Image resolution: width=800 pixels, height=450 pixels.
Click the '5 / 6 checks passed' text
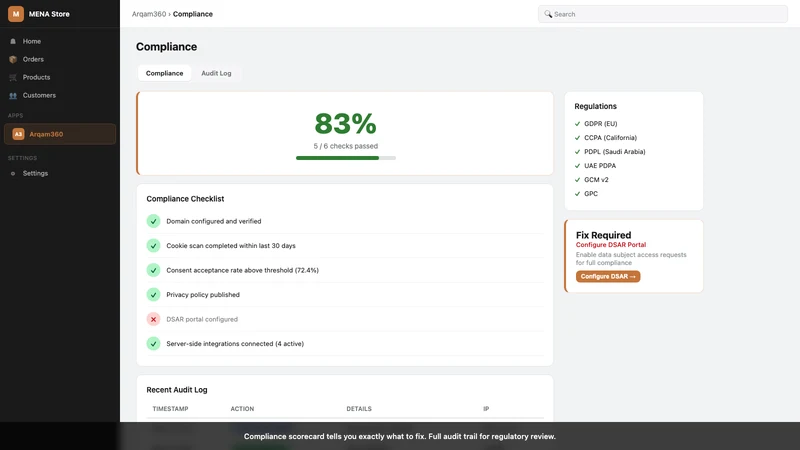pos(345,146)
